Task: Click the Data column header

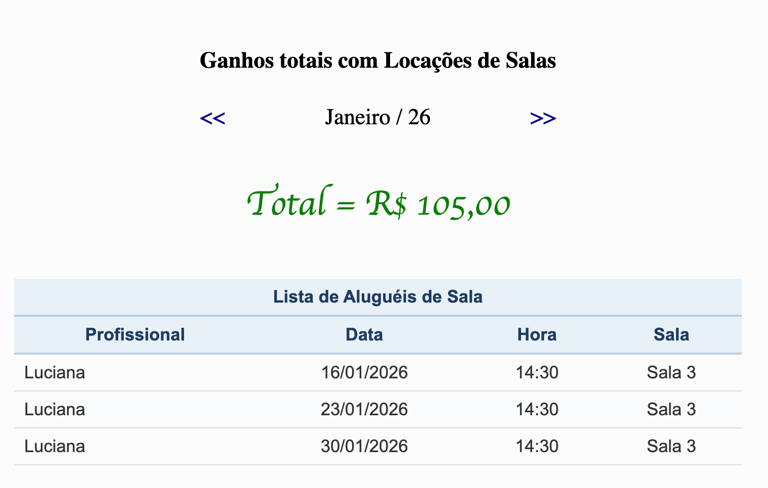Action: click(364, 335)
